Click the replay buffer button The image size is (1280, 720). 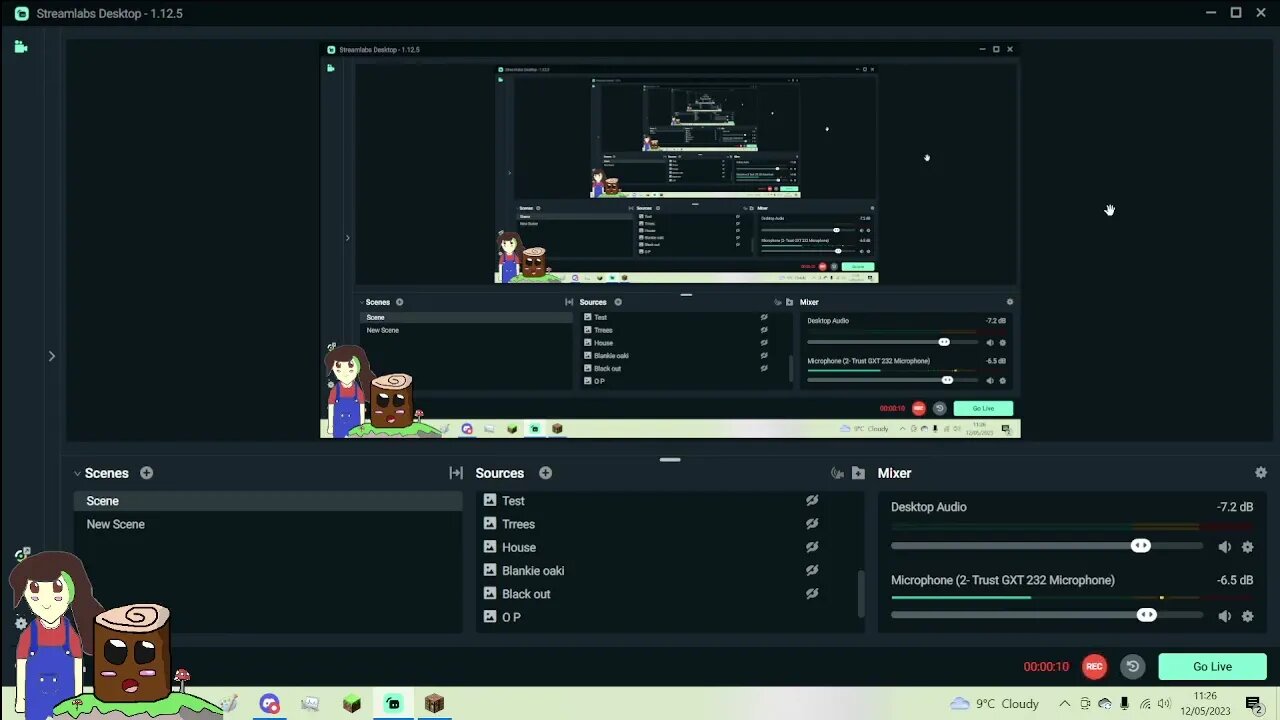[x=1132, y=667]
